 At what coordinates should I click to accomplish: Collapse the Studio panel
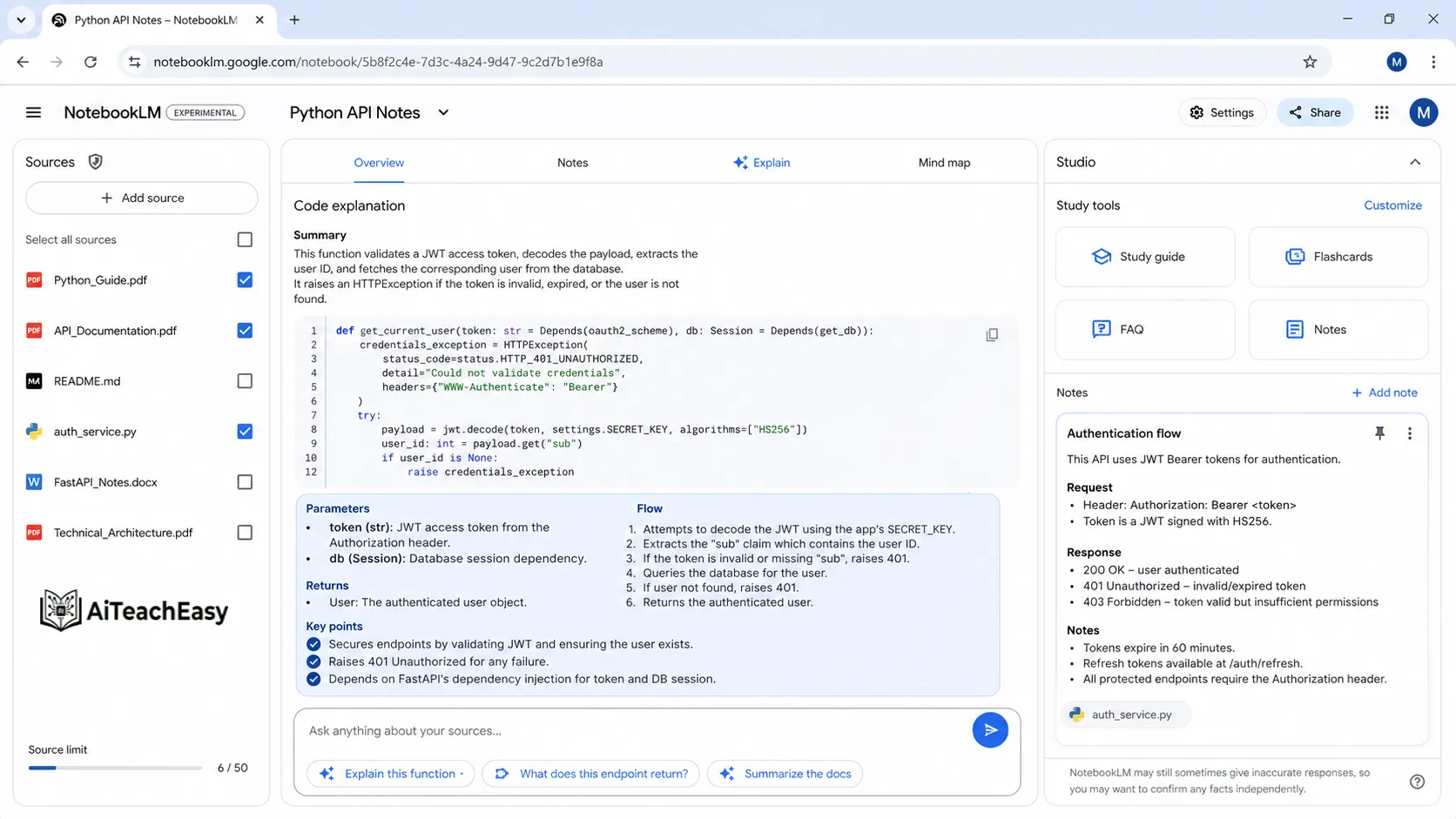point(1415,162)
